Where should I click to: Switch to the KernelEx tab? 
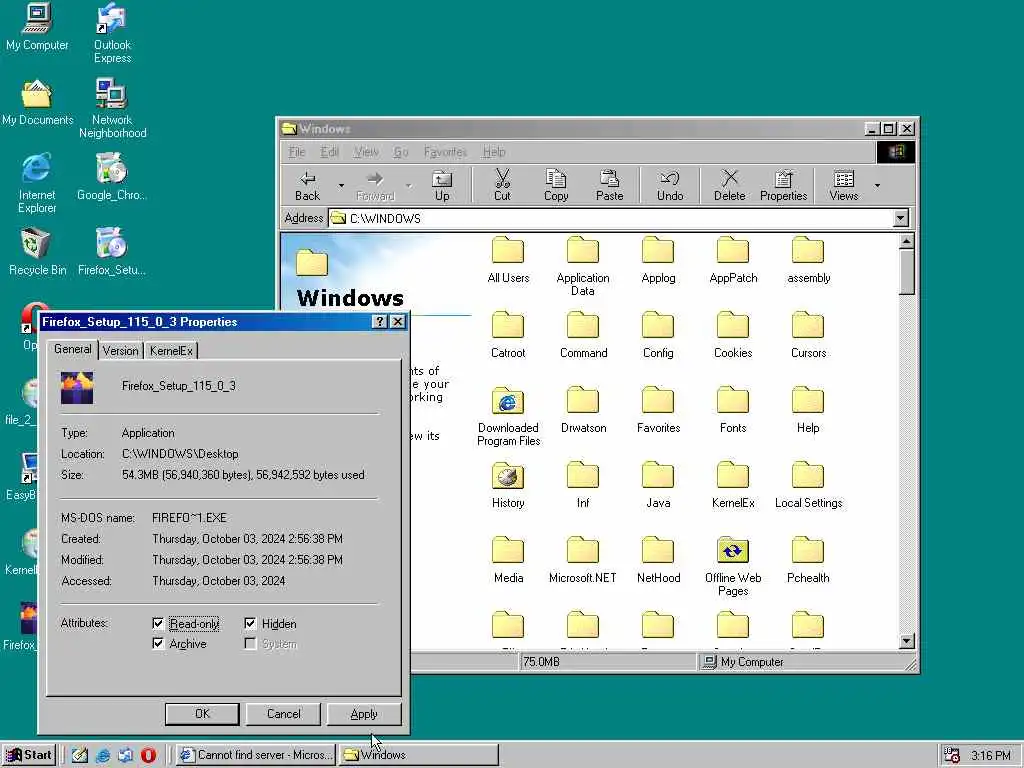(171, 351)
